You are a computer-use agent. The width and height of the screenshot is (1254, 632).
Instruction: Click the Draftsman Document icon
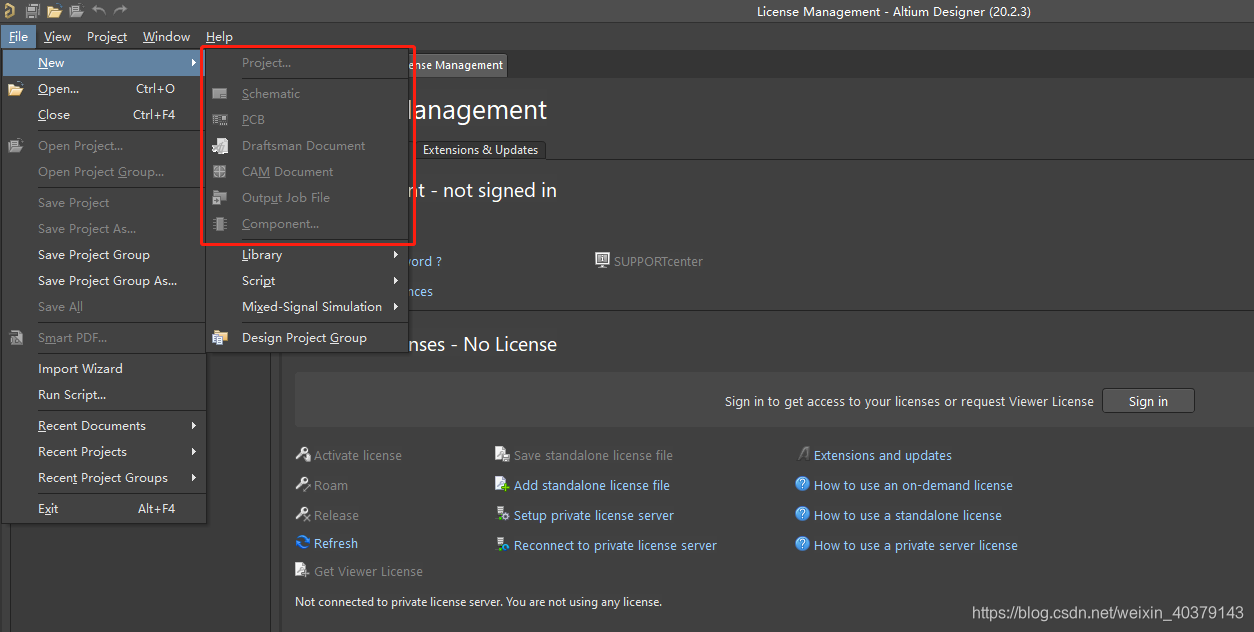[x=220, y=146]
